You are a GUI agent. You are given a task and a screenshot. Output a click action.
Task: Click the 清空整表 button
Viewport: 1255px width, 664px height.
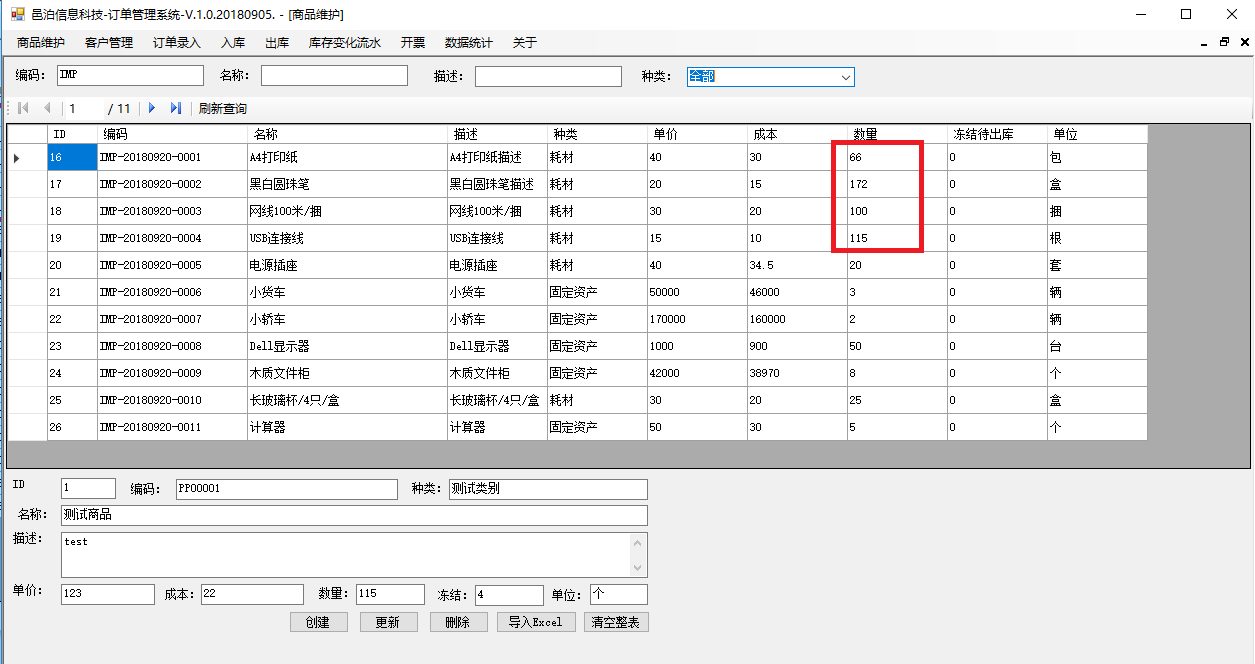pos(618,622)
